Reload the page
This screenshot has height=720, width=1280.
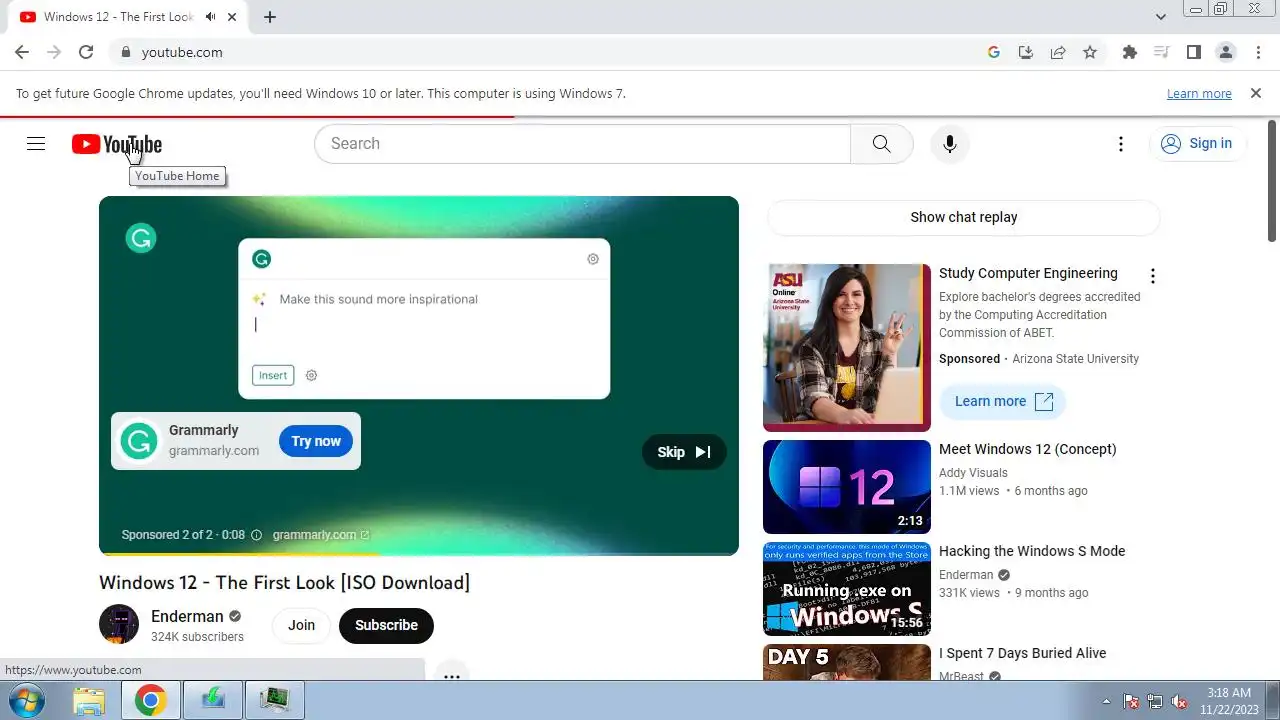click(x=86, y=52)
